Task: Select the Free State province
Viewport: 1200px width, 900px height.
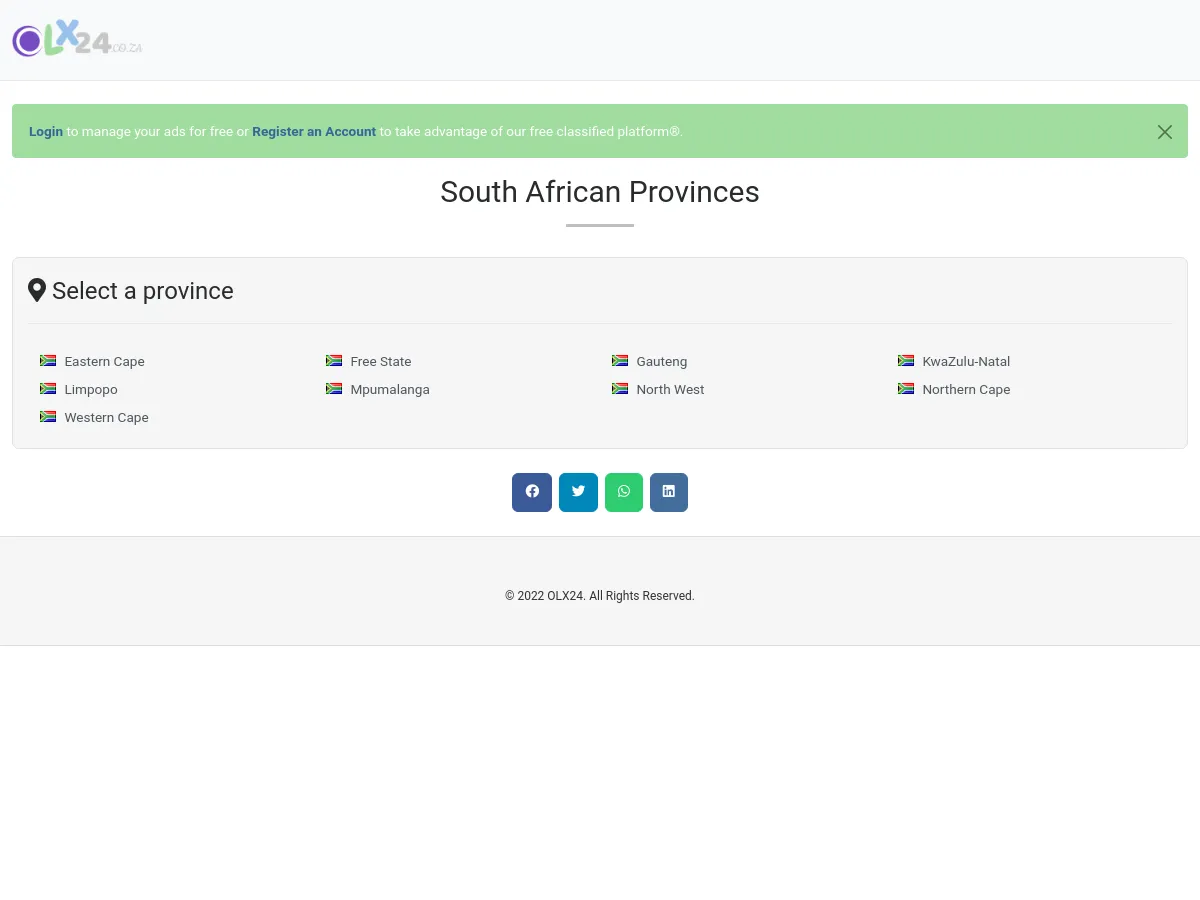Action: 380,361
